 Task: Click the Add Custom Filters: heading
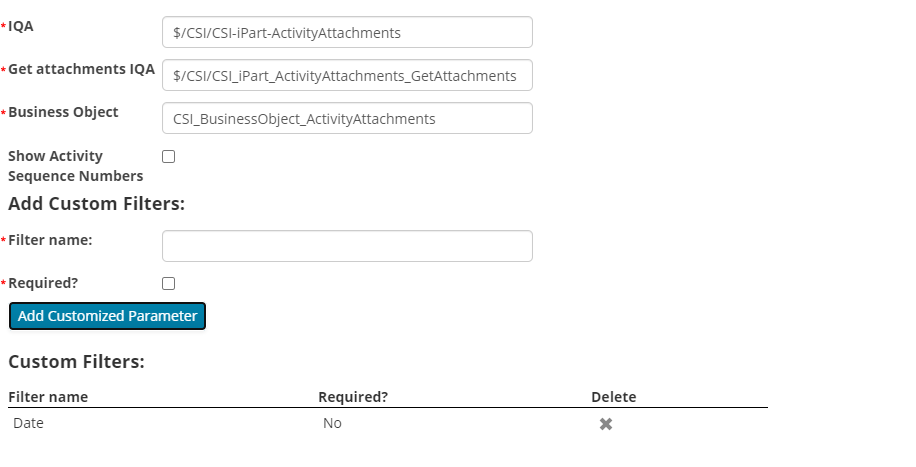point(97,204)
